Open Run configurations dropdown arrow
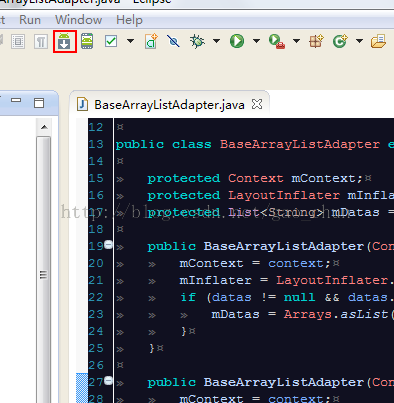394x403 pixels. (256, 41)
